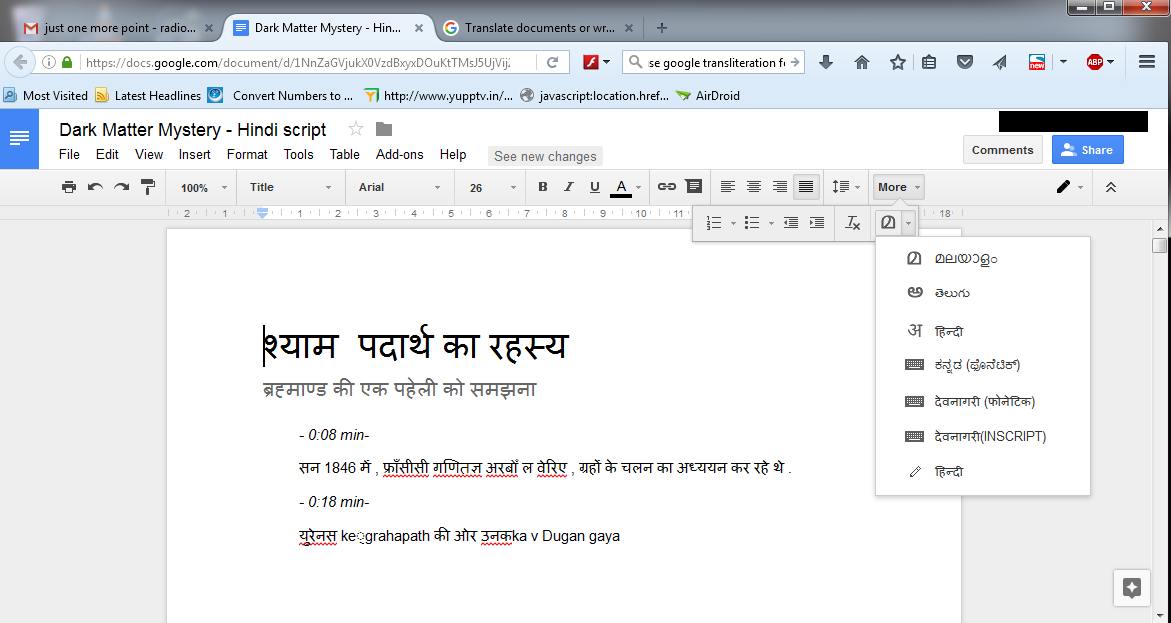Open the Table menu
1171x623 pixels.
[344, 155]
